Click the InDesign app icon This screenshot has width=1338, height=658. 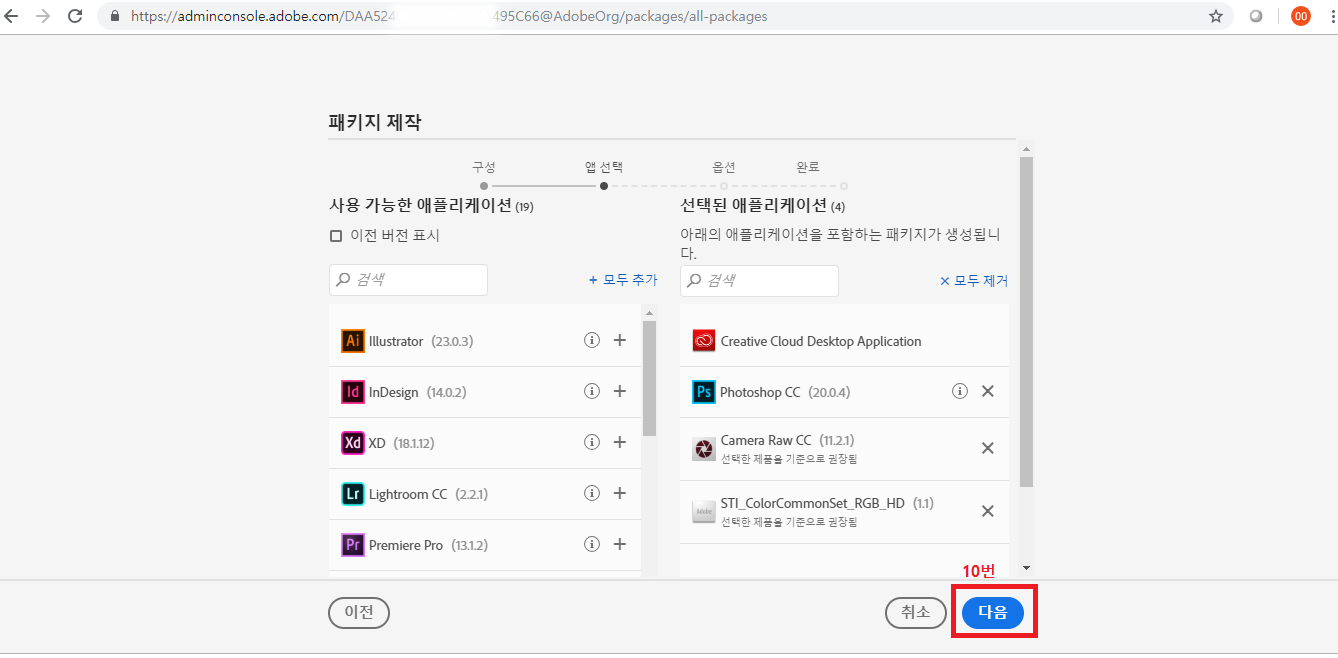[x=352, y=392]
